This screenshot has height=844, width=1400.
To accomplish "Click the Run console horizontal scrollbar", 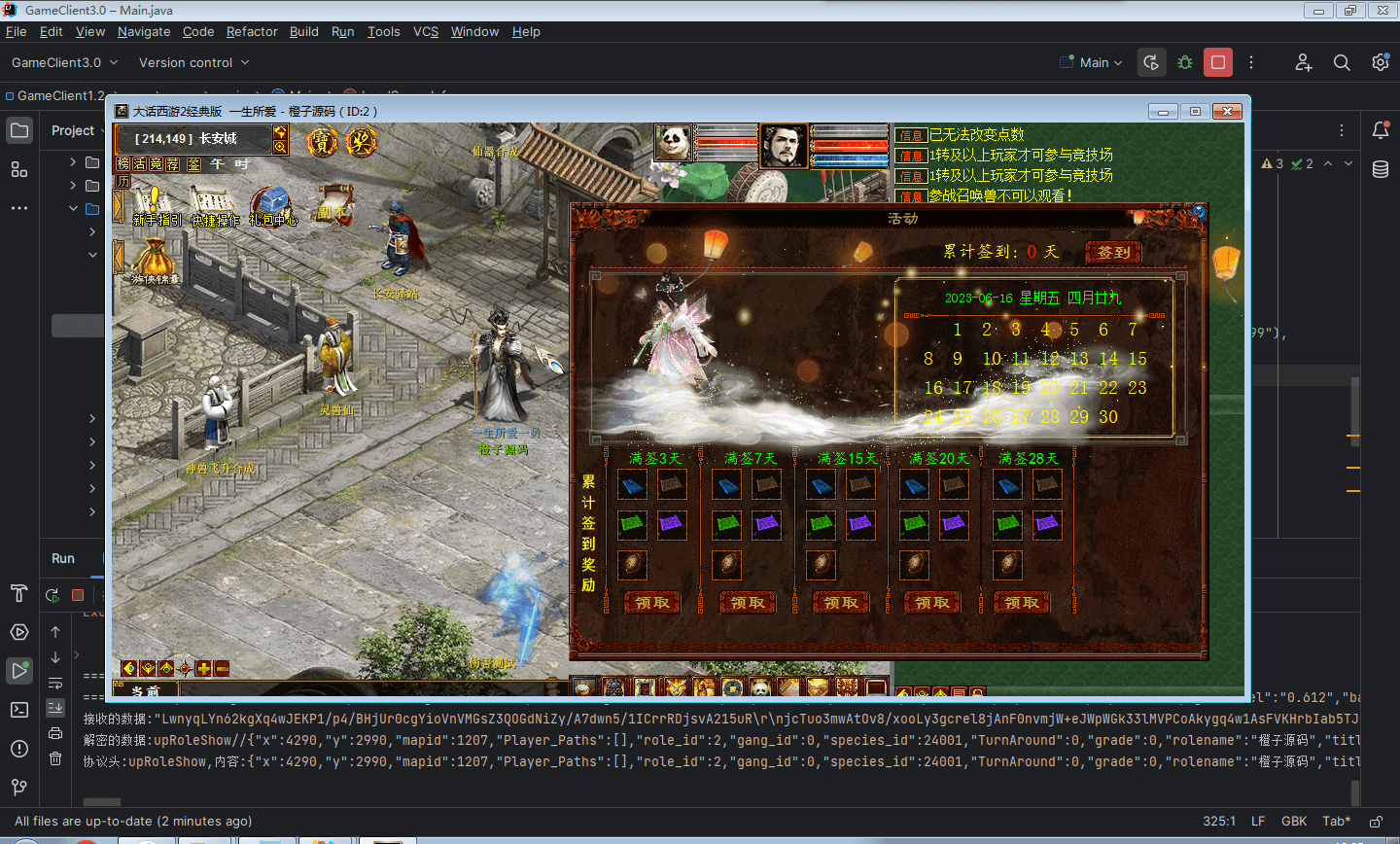I will pyautogui.click(x=102, y=802).
